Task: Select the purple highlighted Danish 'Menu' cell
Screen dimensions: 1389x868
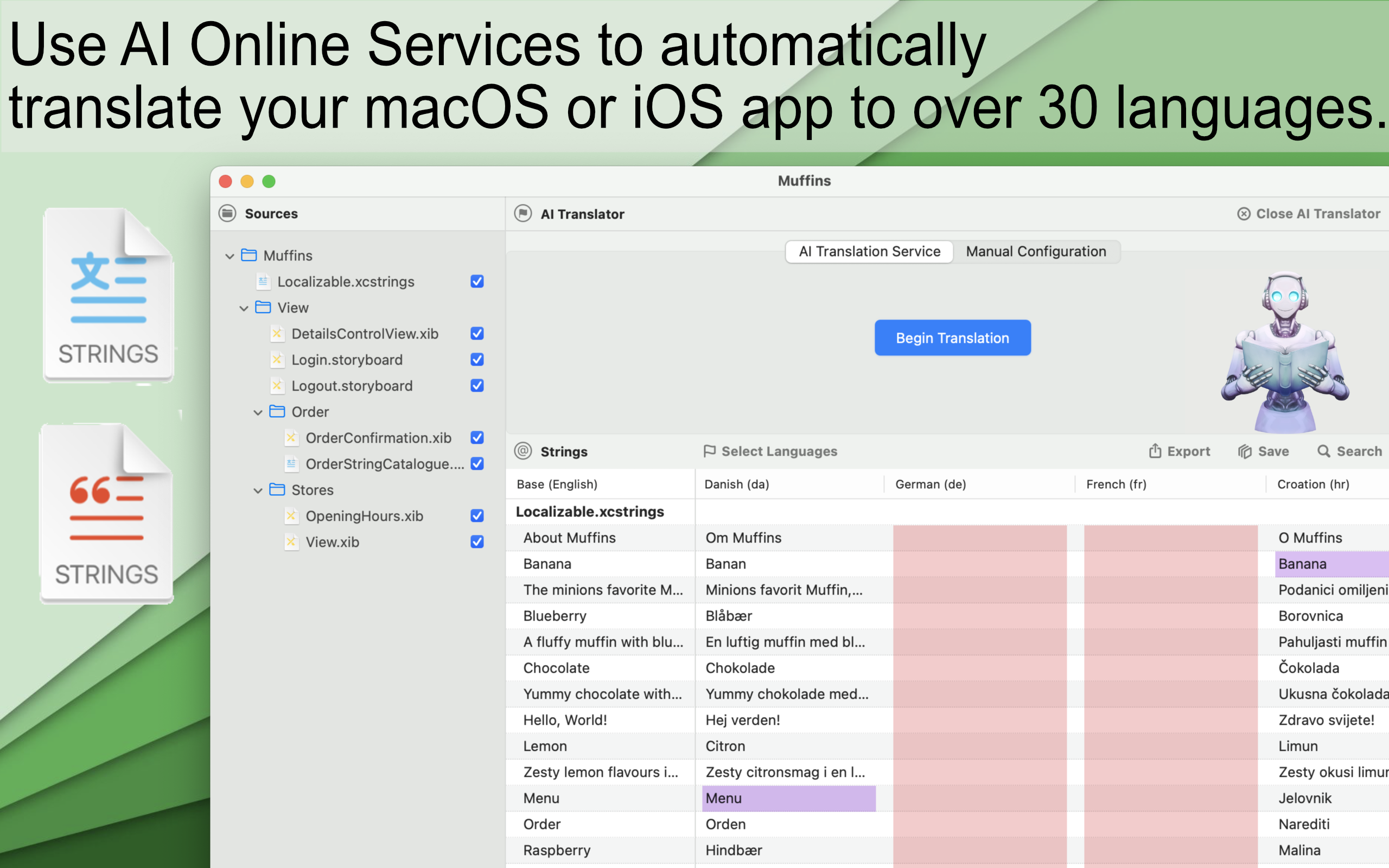Action: (789, 798)
